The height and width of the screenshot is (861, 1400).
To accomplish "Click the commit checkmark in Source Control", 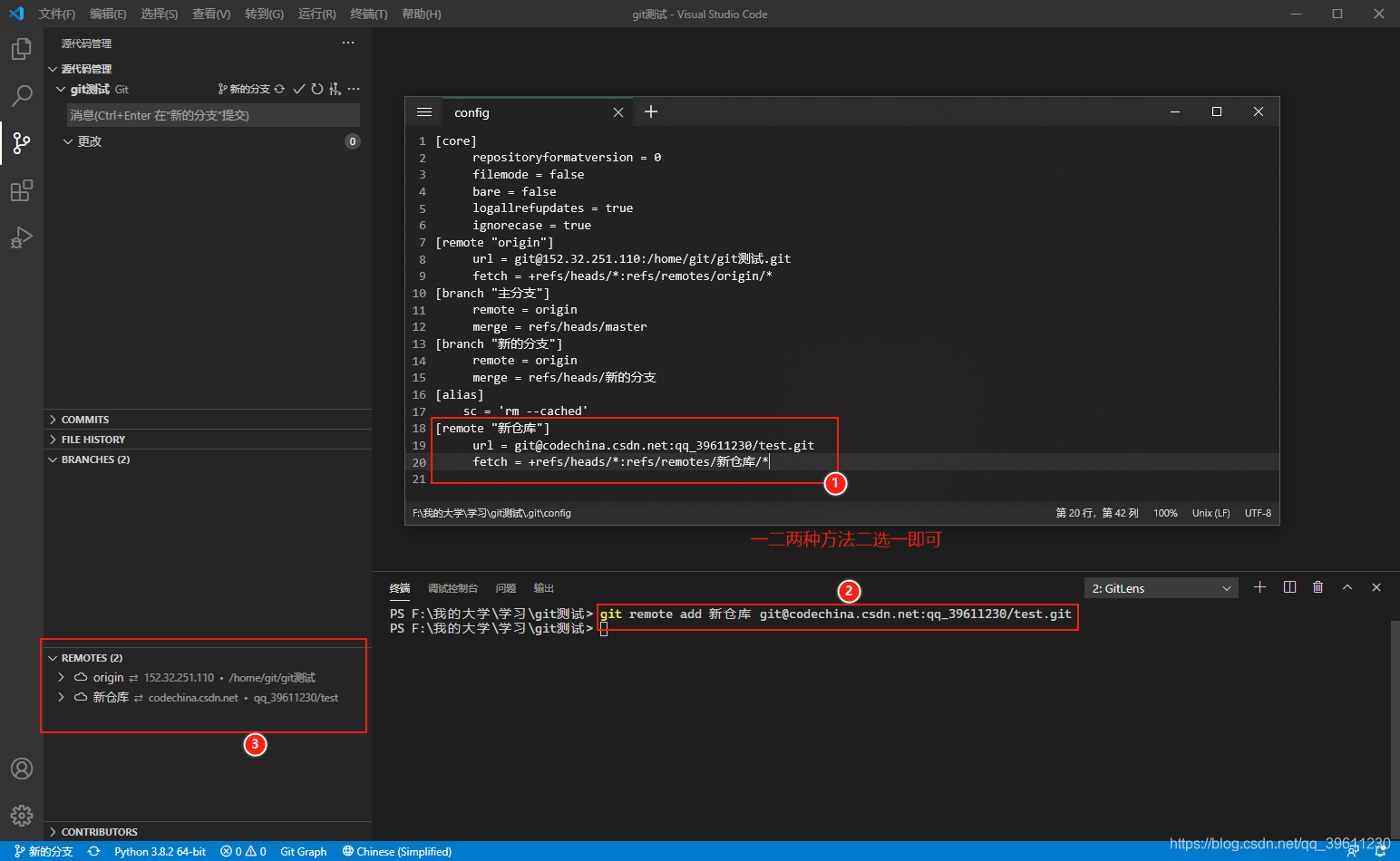I will pos(298,89).
